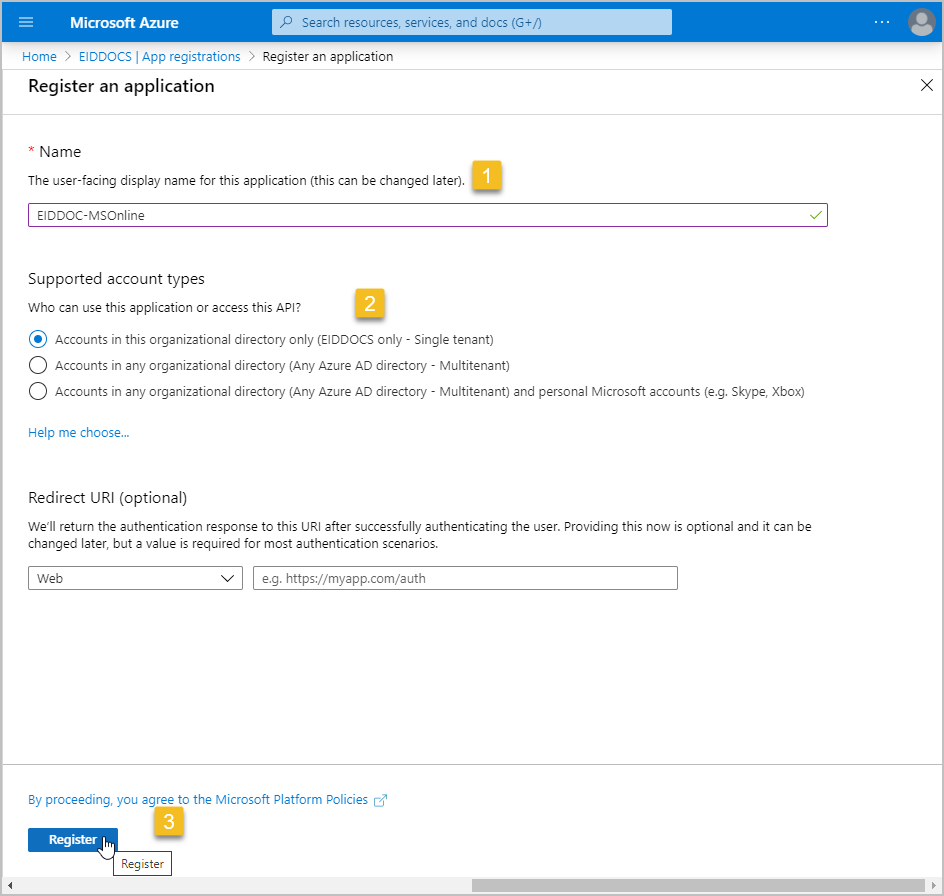Open the ellipsis more options menu

point(881,22)
